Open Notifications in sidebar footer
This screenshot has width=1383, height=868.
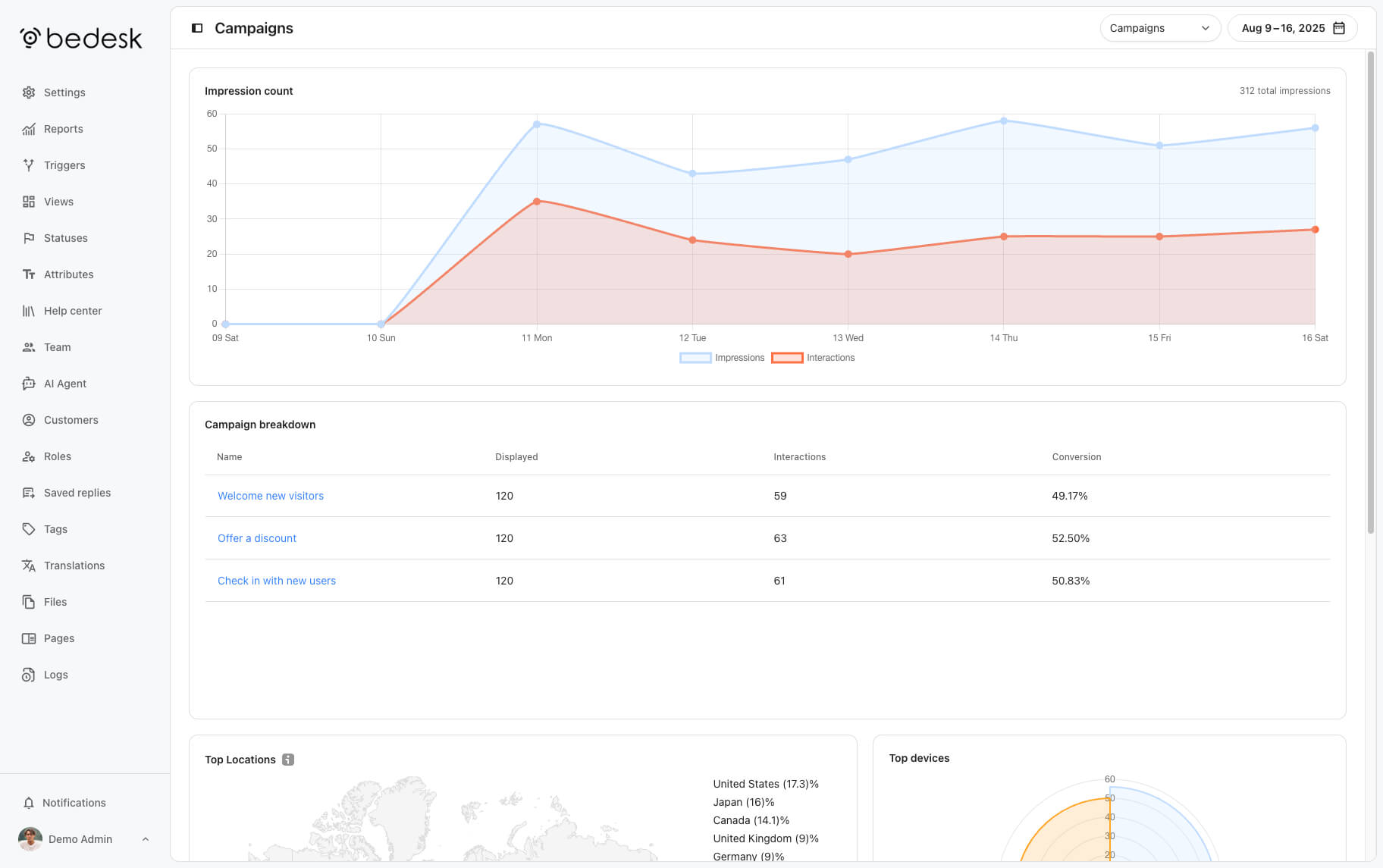tap(74, 803)
